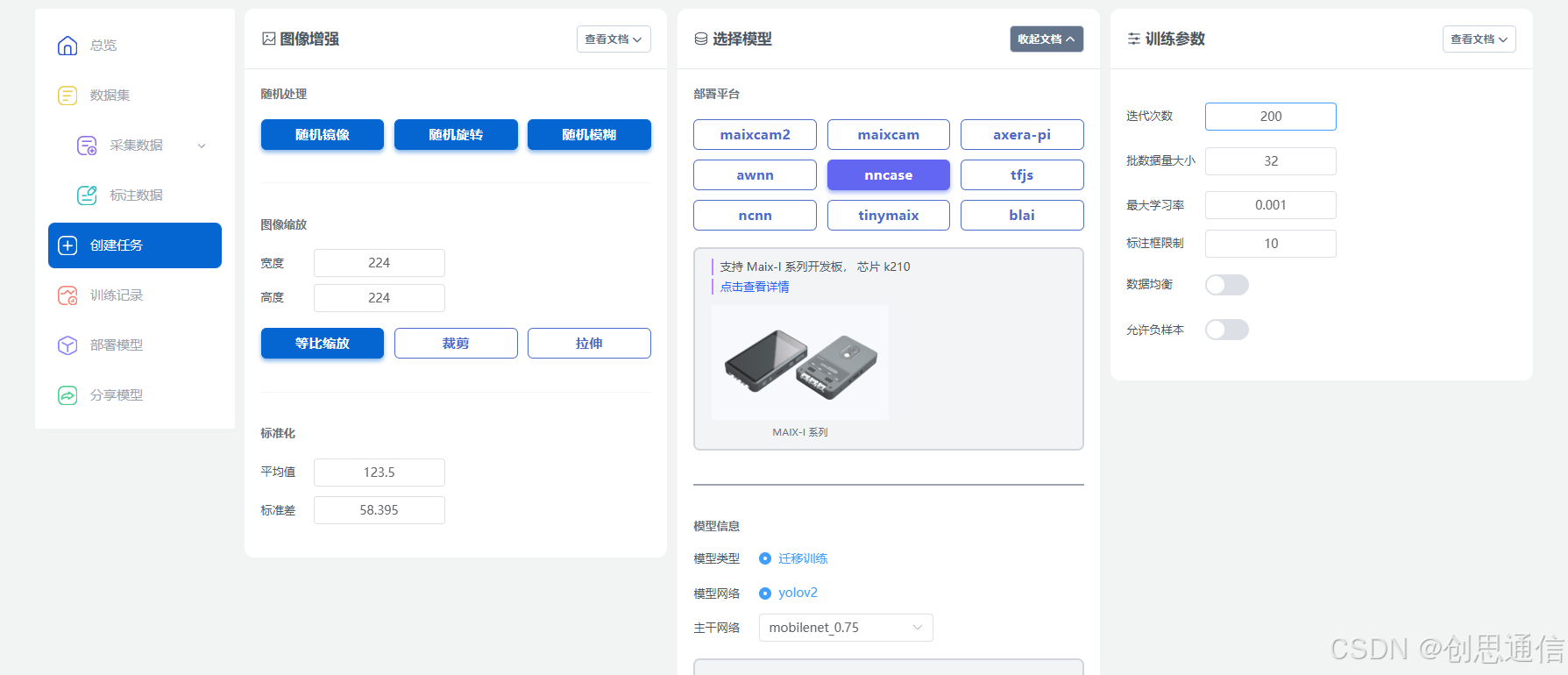1568x675 pixels.
Task: Choose 拉伸 scaling mode
Action: (589, 344)
